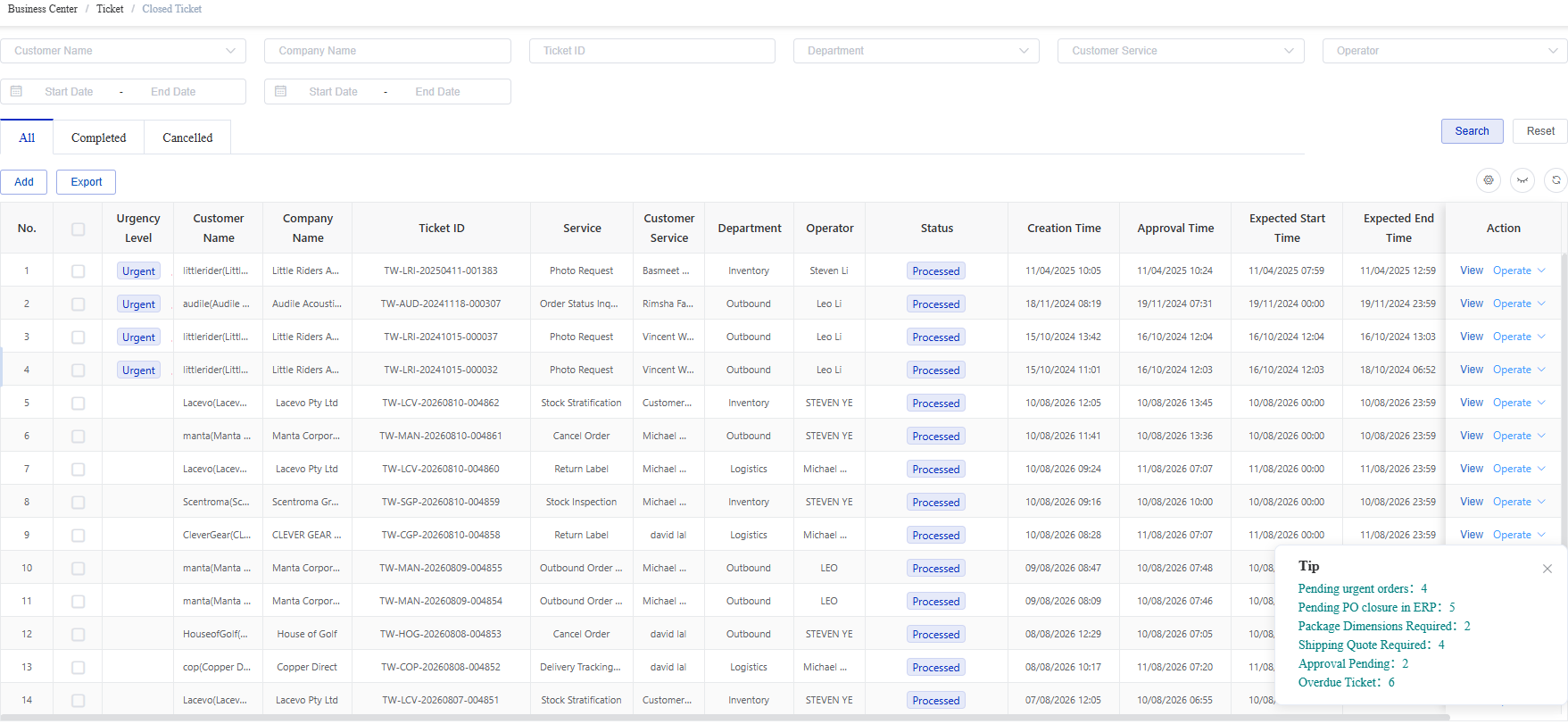Image resolution: width=1568 pixels, height=724 pixels.
Task: Click the Reset button
Action: click(x=1540, y=131)
